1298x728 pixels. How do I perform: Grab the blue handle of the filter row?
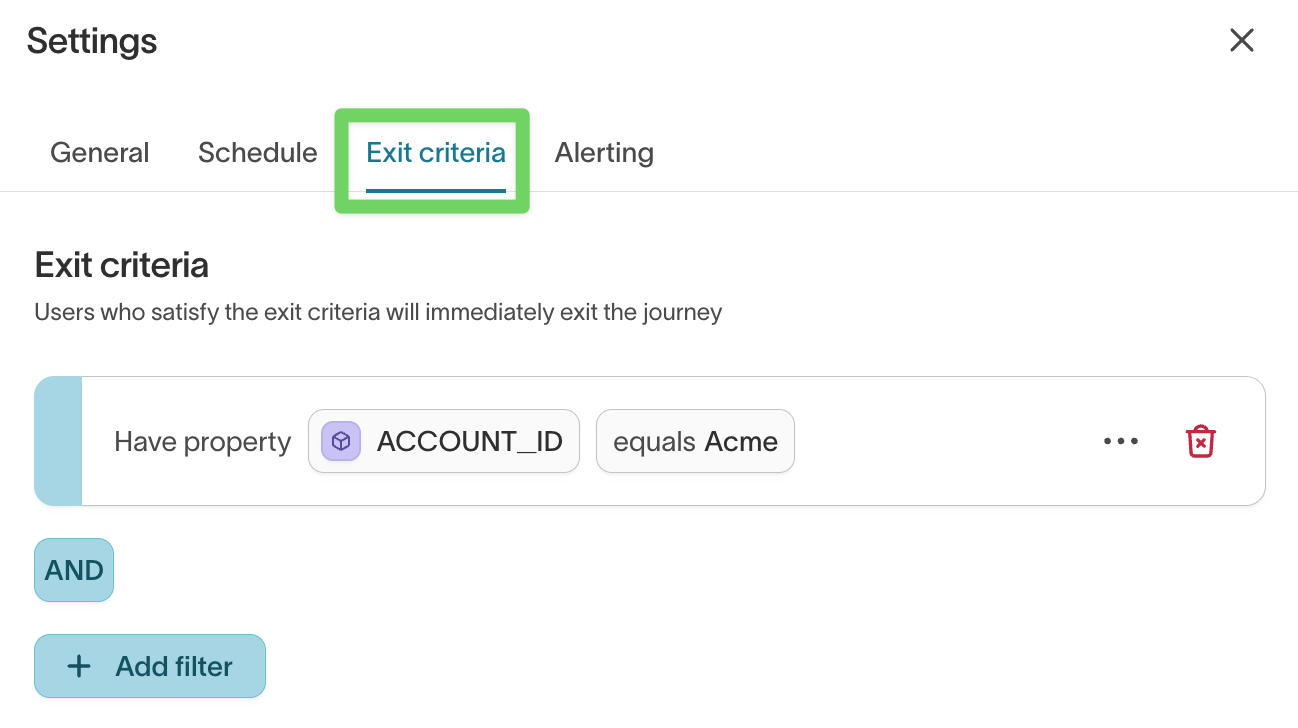click(59, 440)
